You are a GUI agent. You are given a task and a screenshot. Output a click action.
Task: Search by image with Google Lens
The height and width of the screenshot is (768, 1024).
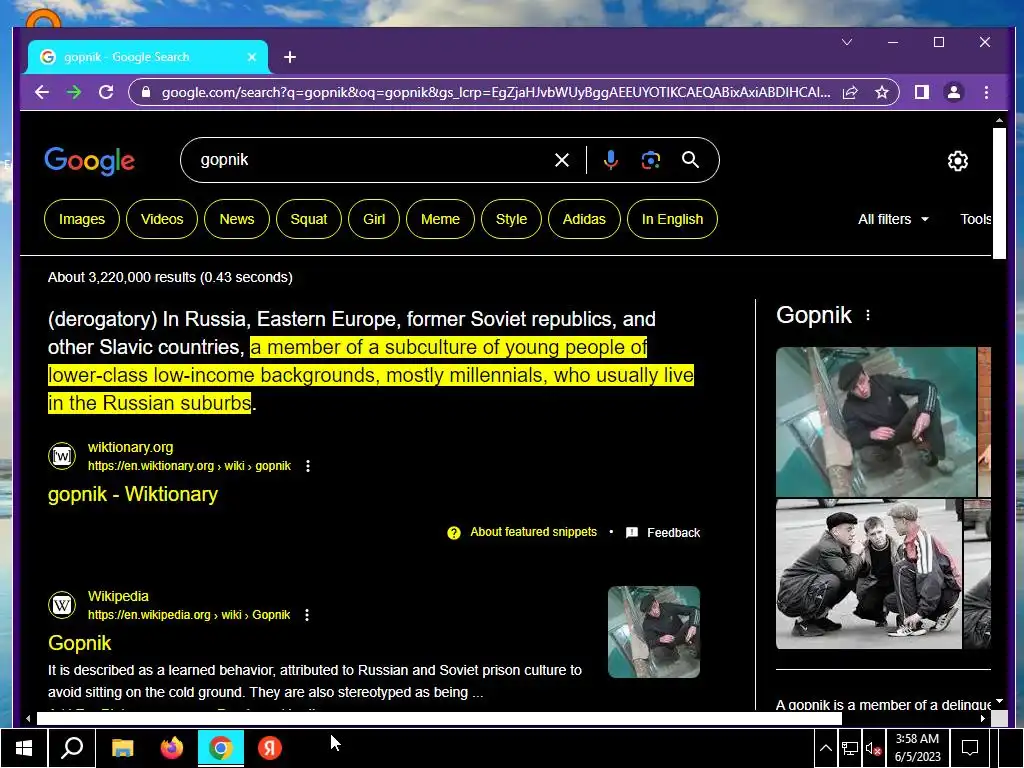650,160
